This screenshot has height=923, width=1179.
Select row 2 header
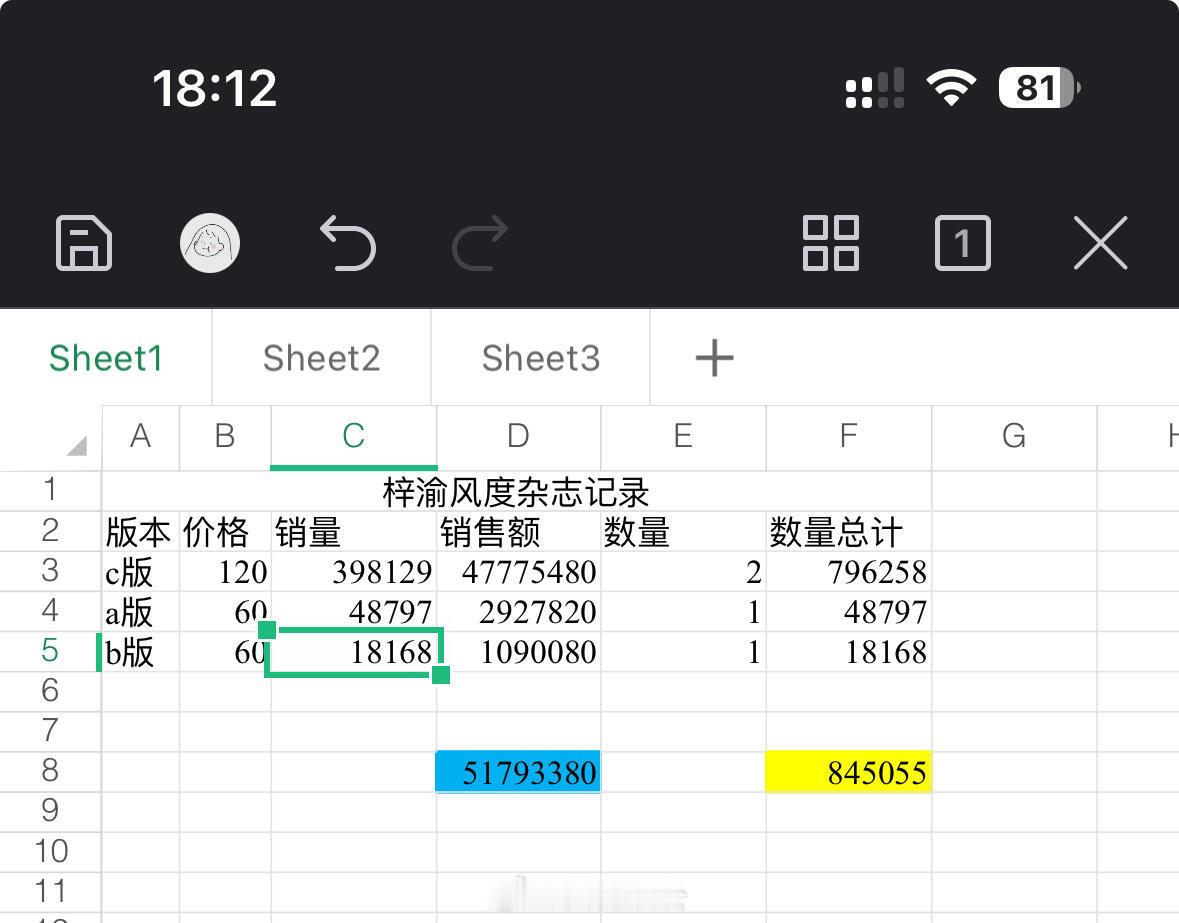pos(50,531)
